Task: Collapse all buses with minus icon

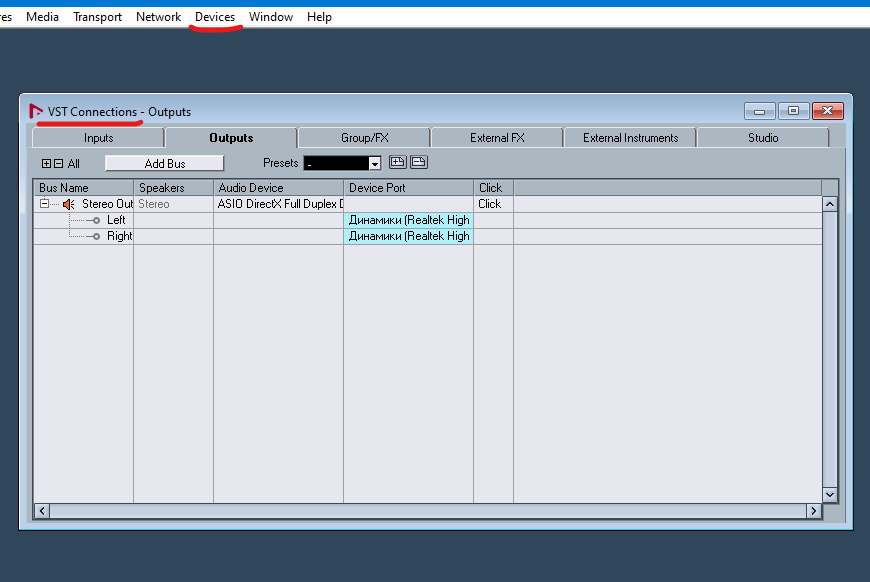Action: click(x=59, y=164)
